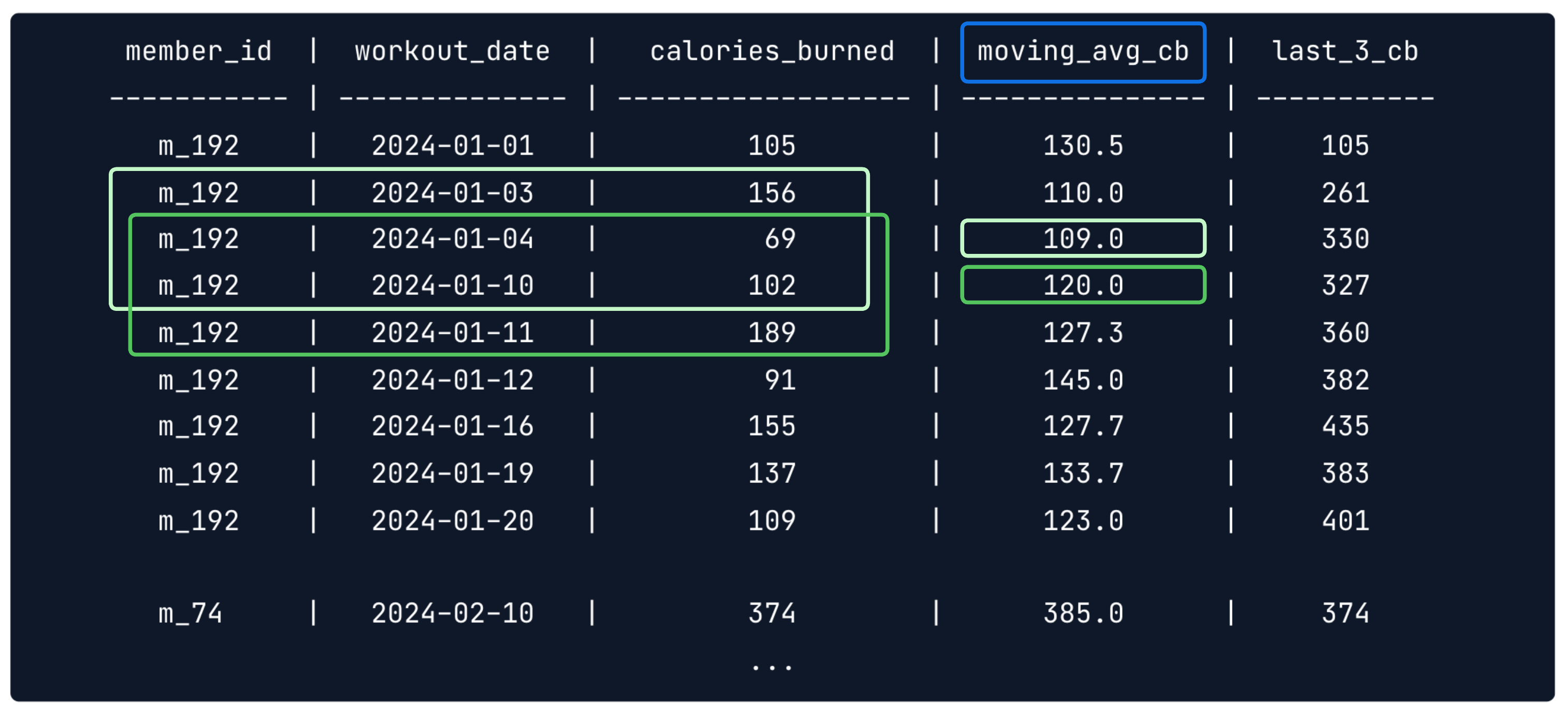
Task: Click the last_3_cb column header
Action: (1345, 52)
